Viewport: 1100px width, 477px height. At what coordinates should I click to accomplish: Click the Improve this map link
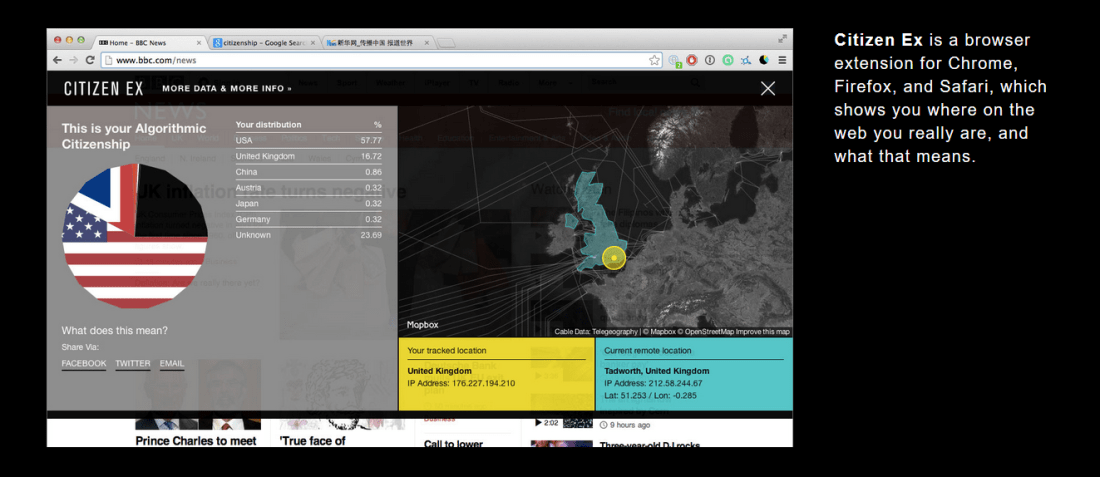pos(763,332)
